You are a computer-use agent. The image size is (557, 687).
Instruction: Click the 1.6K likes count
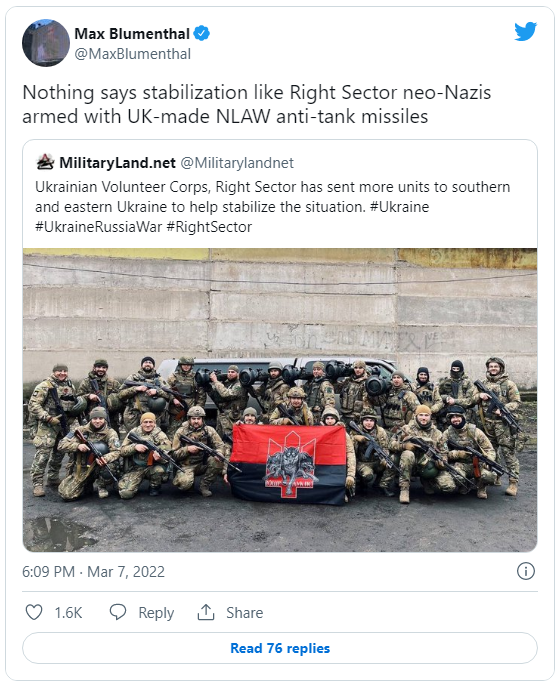[68, 613]
